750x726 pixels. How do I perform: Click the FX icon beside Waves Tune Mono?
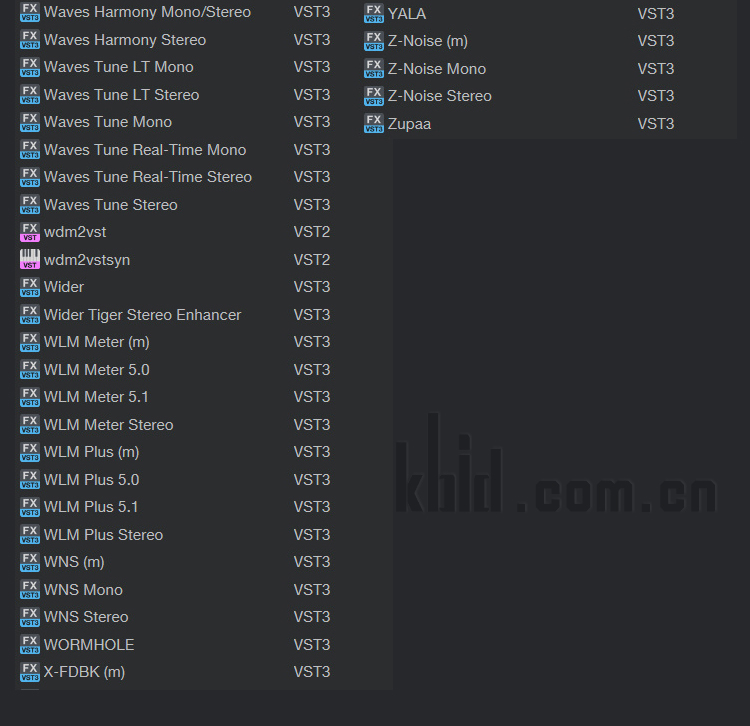(x=30, y=122)
